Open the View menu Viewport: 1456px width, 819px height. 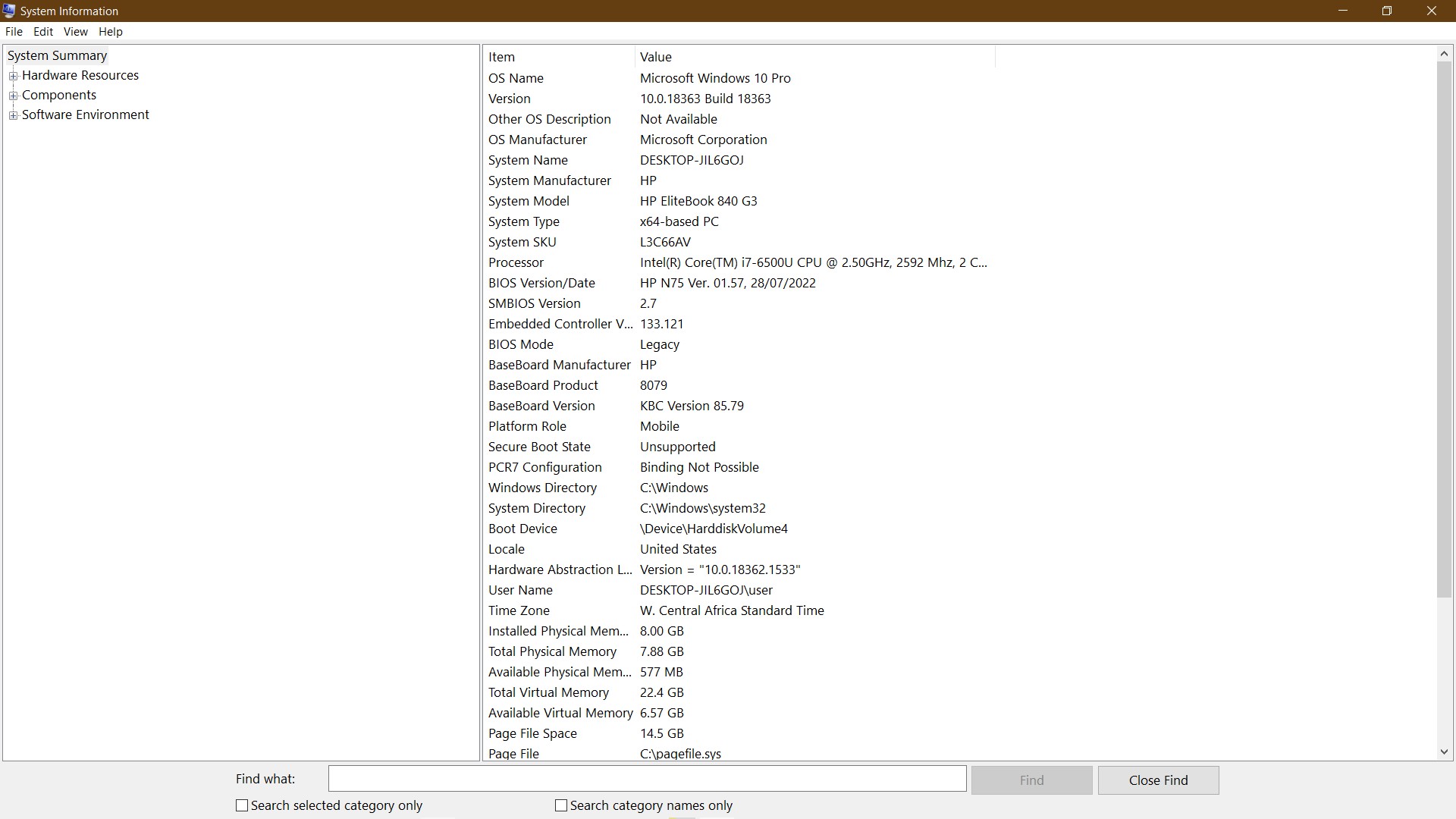click(x=75, y=31)
